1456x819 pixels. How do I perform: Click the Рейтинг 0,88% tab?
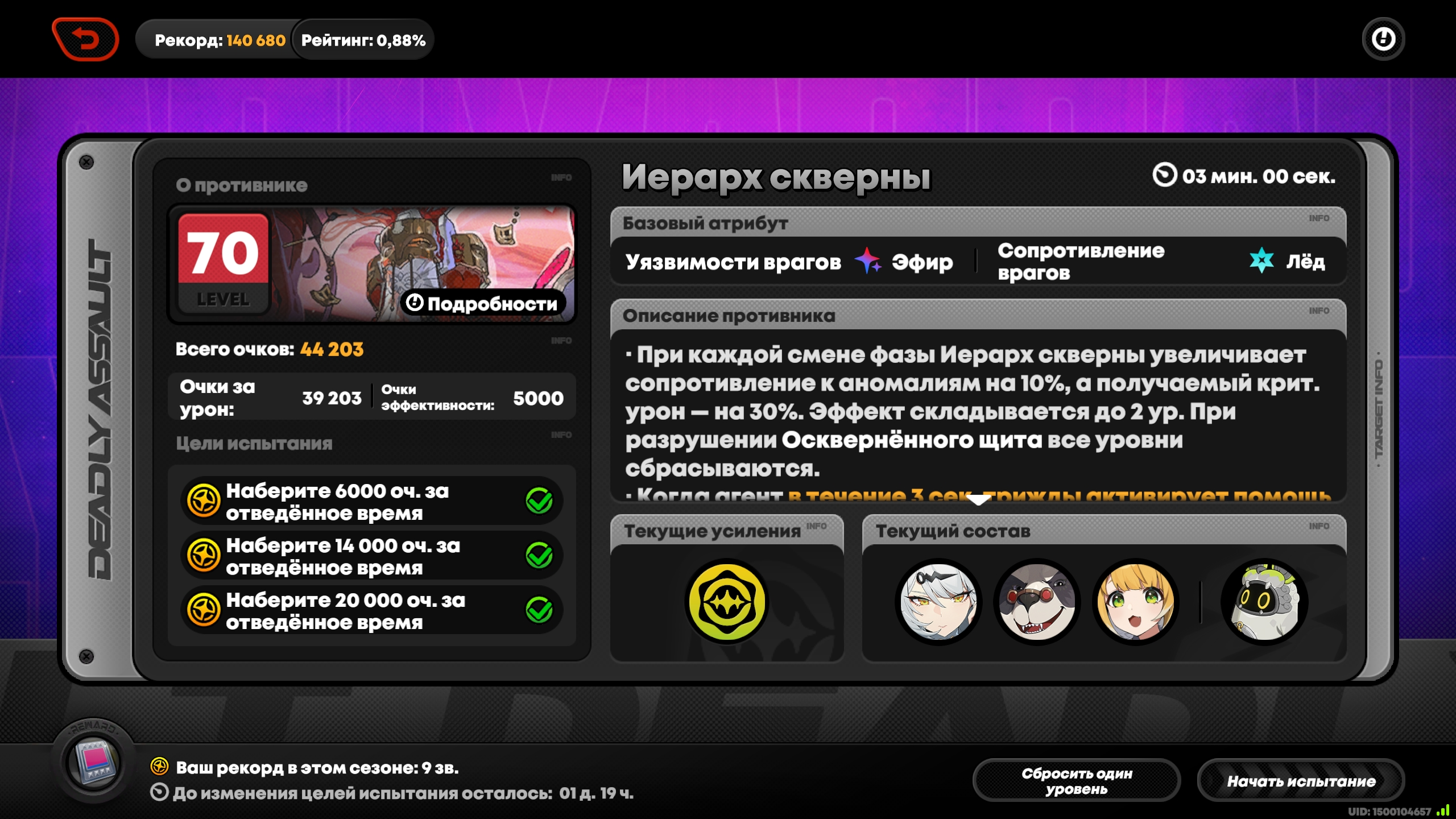[x=363, y=40]
